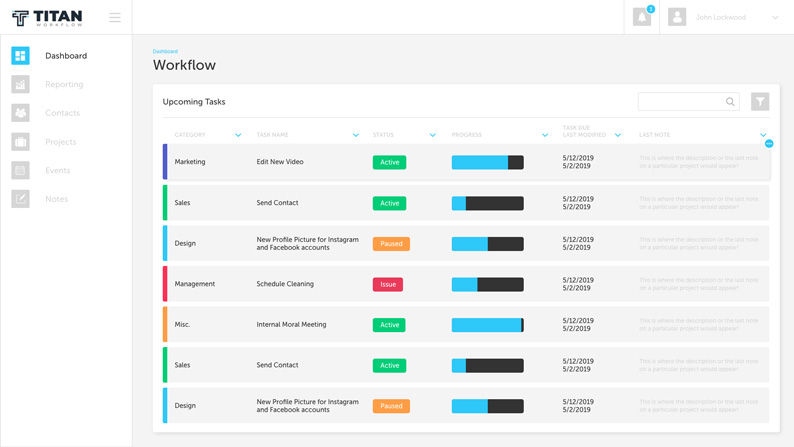This screenshot has width=794, height=447.
Task: Open Reporting via its chart icon
Action: (x=20, y=85)
